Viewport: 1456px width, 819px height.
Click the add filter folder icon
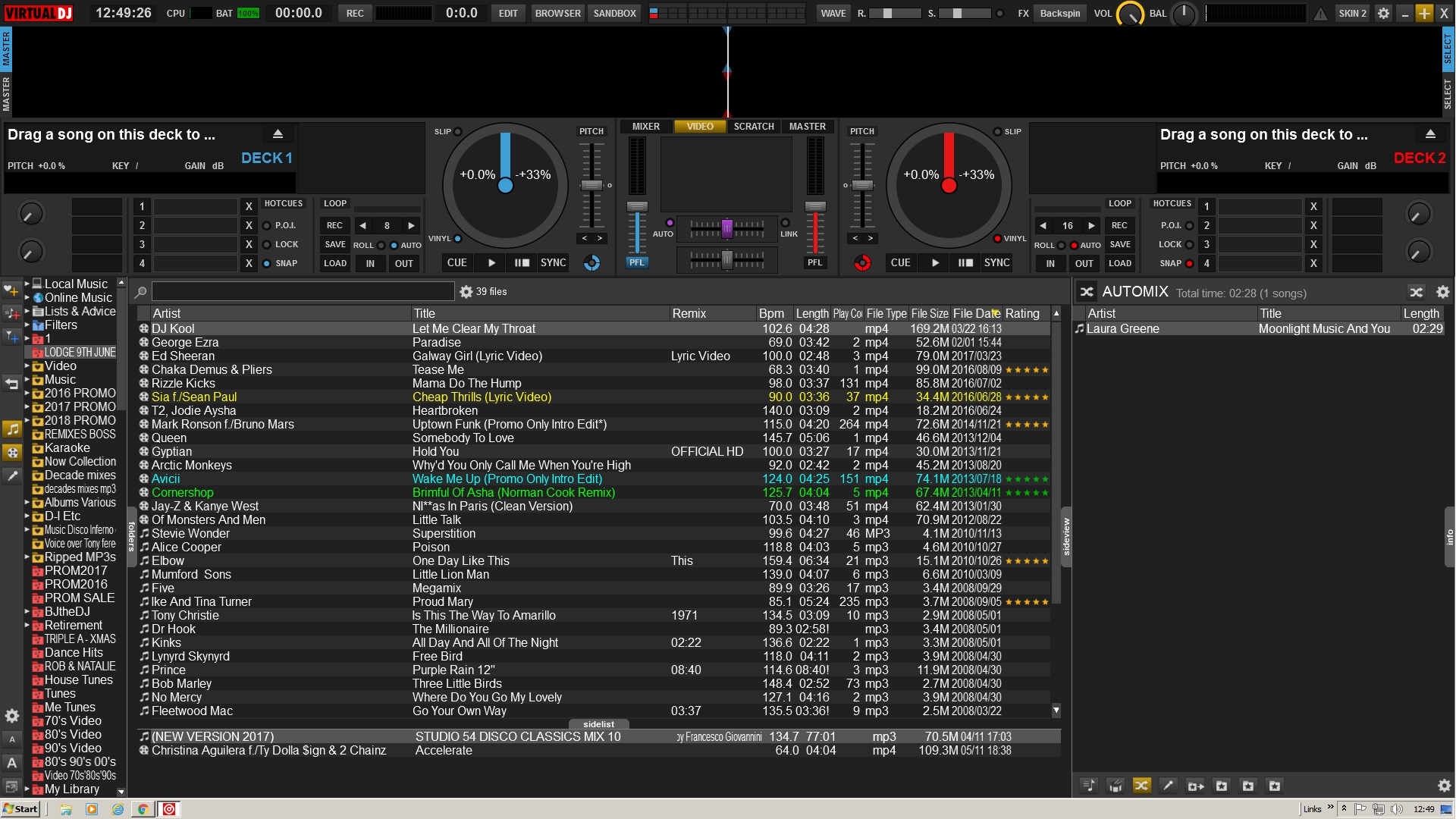point(11,337)
